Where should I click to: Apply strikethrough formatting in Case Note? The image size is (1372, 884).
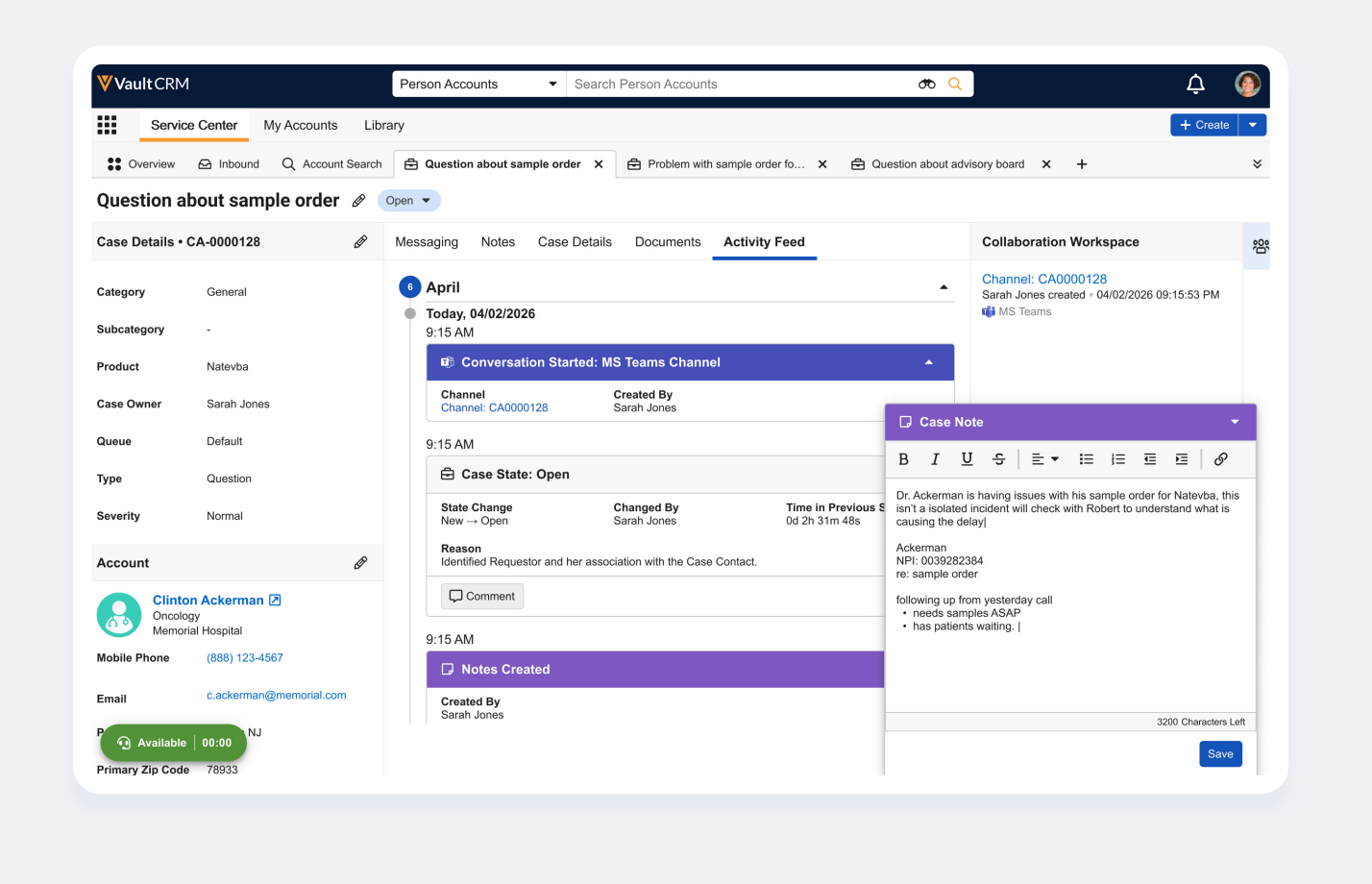(998, 459)
